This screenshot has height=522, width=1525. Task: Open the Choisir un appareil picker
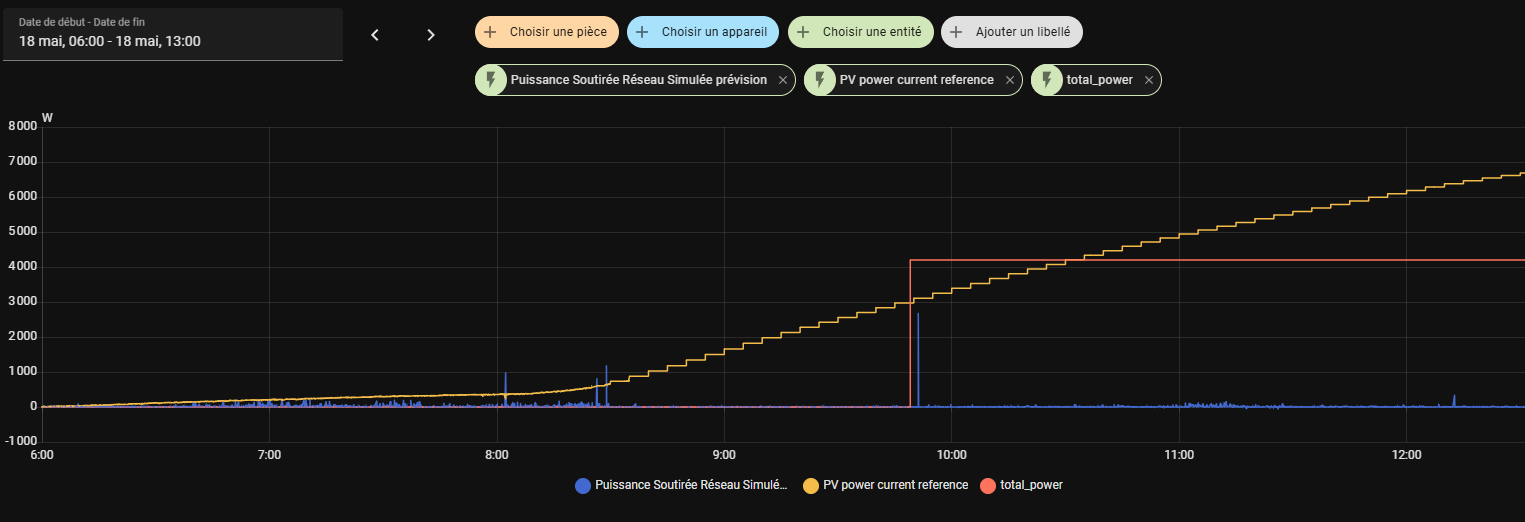coord(703,32)
